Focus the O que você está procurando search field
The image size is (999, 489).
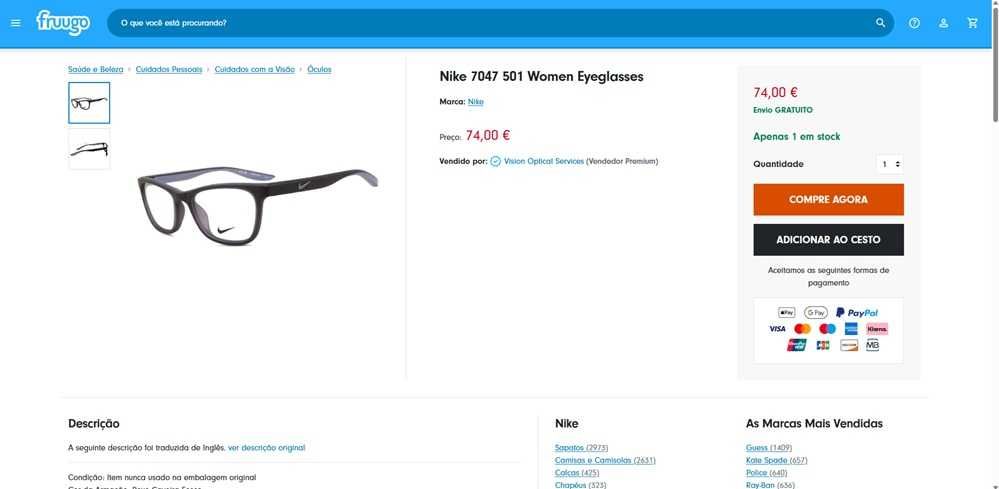pyautogui.click(x=491, y=23)
